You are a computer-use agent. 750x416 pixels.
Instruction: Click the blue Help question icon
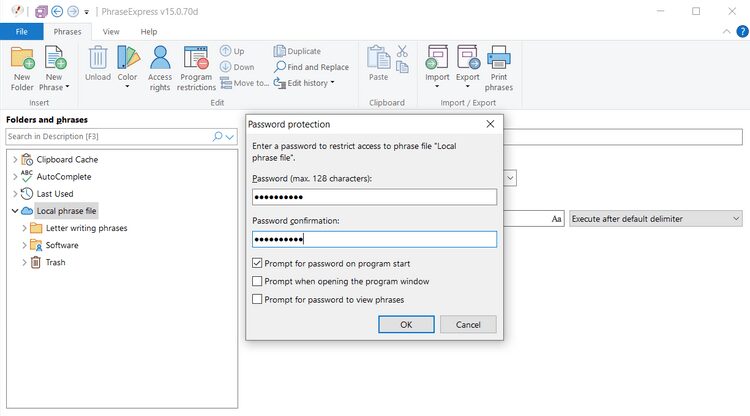[x=742, y=32]
